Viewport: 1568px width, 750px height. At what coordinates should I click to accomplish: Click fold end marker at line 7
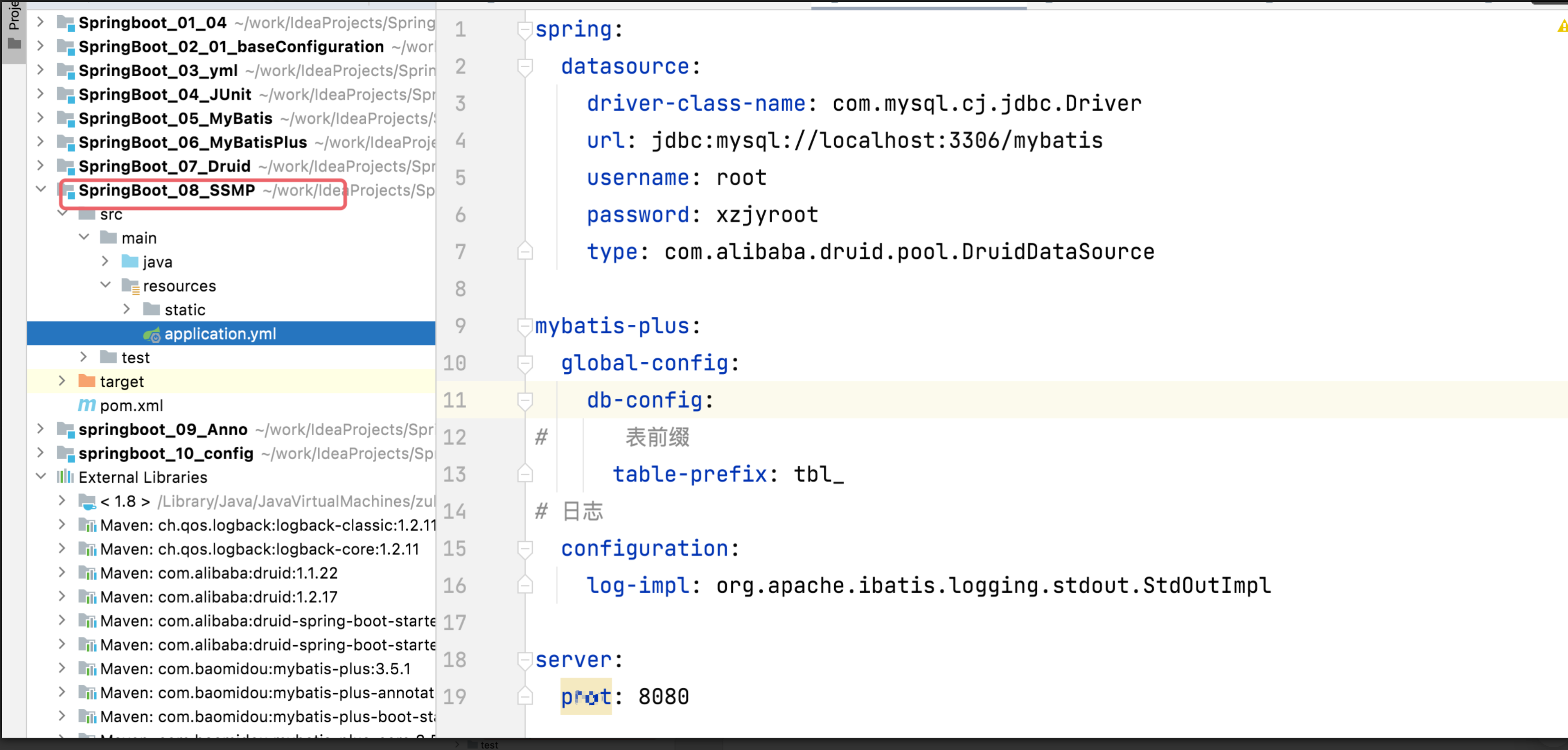click(x=525, y=251)
